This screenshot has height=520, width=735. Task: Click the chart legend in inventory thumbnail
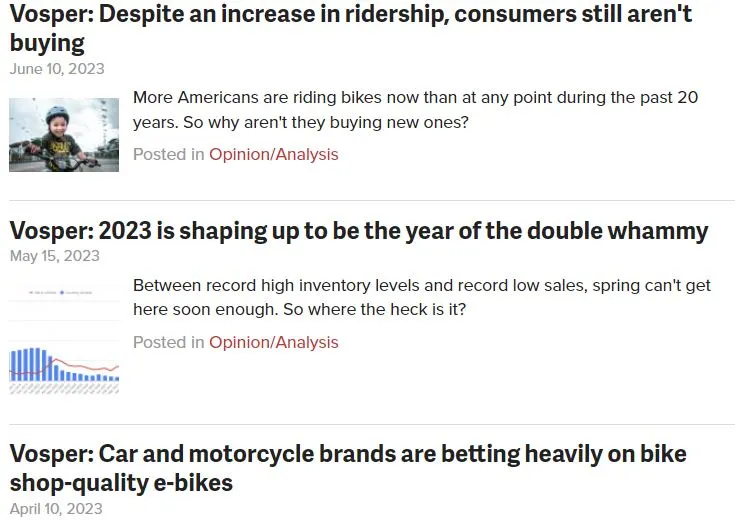(64, 292)
